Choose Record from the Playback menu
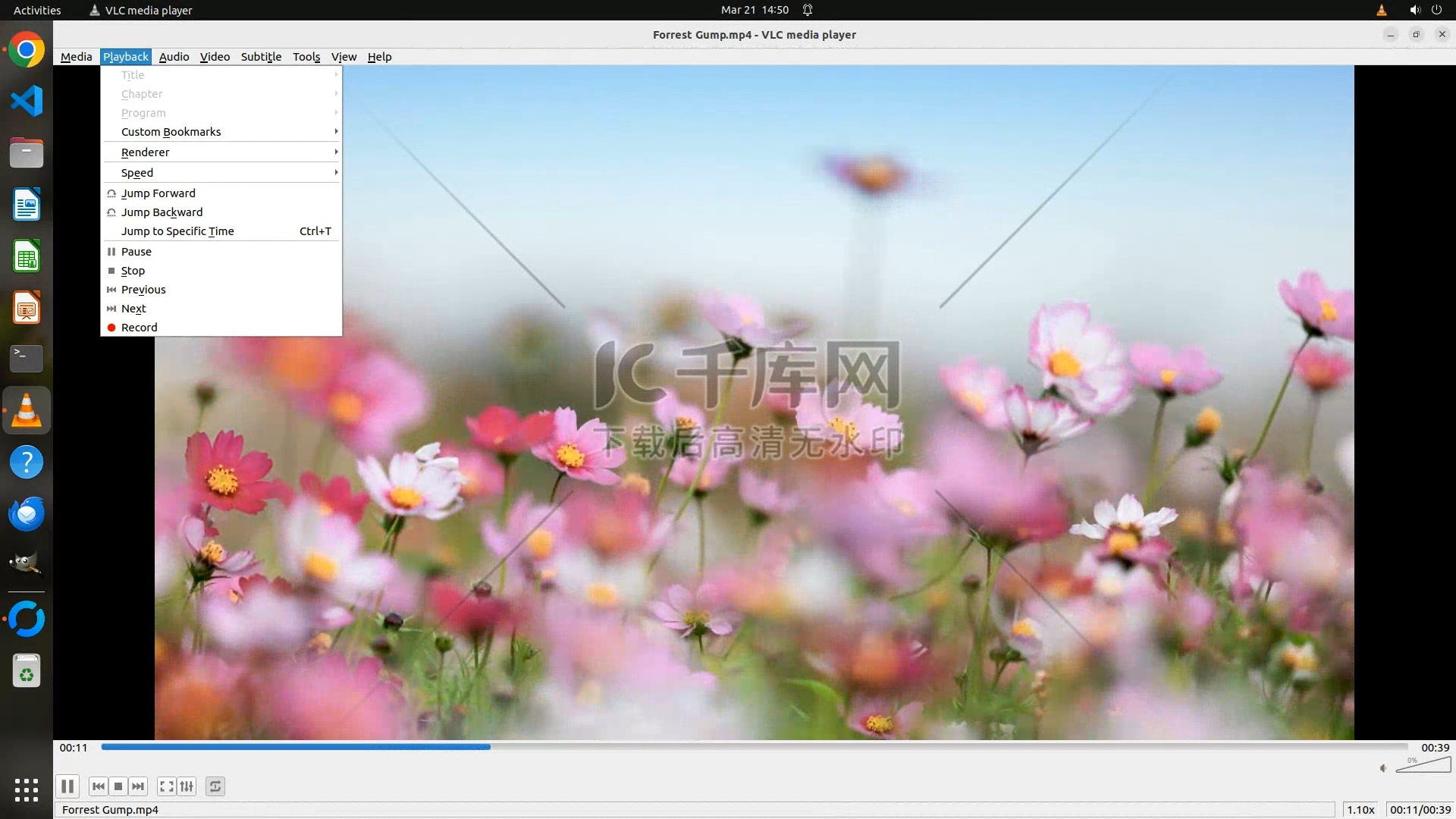Image resolution: width=1456 pixels, height=819 pixels. tap(140, 328)
